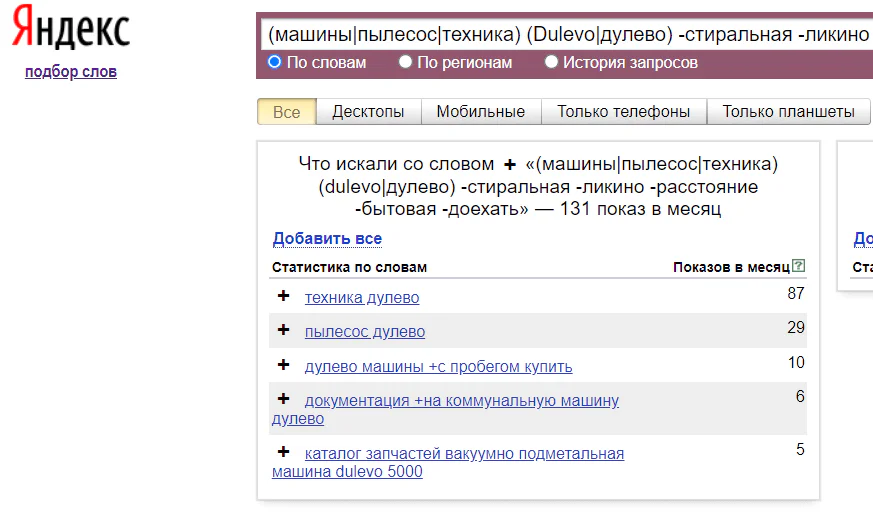Switch to the Десктопы tab
Viewport: 873px width, 522px height.
(369, 112)
